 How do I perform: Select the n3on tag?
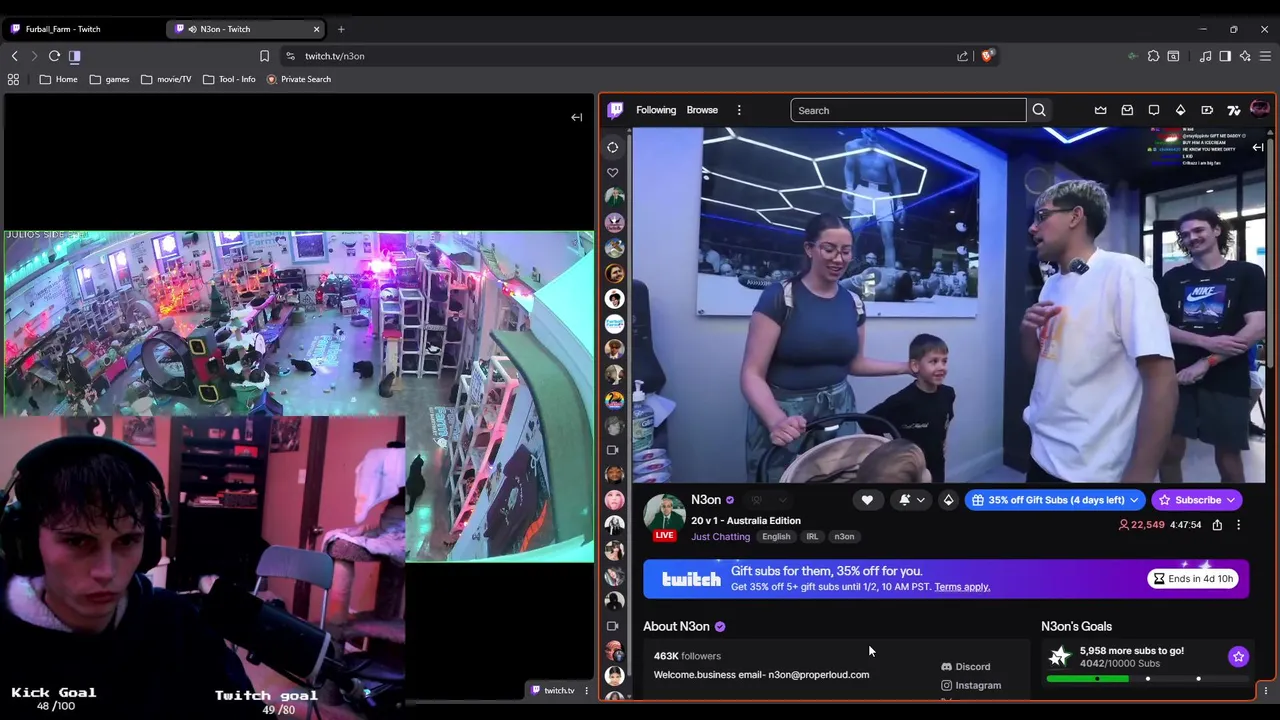pos(844,537)
